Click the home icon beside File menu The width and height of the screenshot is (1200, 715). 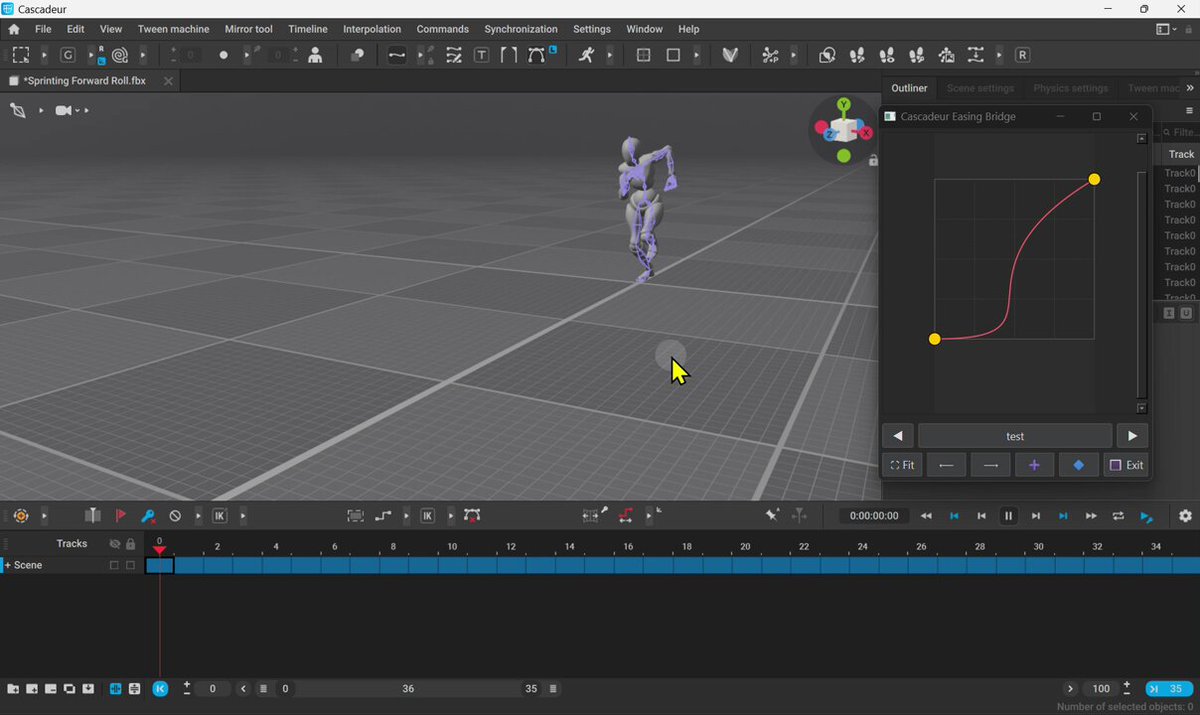coord(14,29)
